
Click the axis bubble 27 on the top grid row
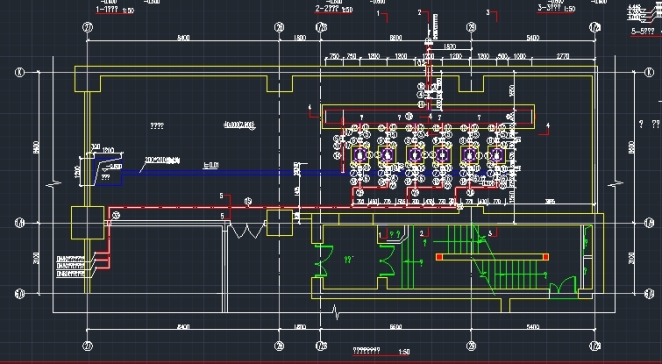click(87, 27)
